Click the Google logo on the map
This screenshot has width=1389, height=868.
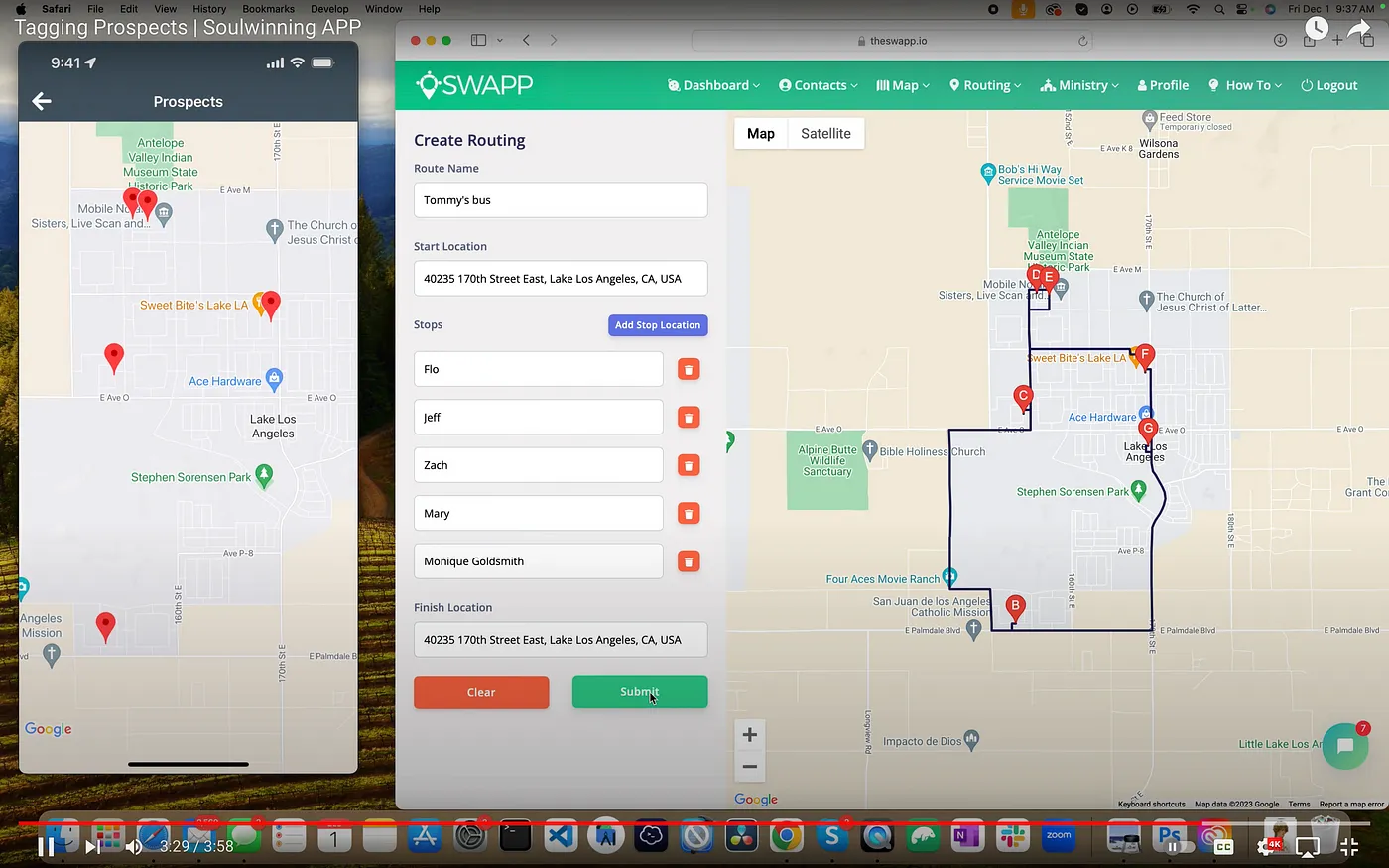(755, 799)
